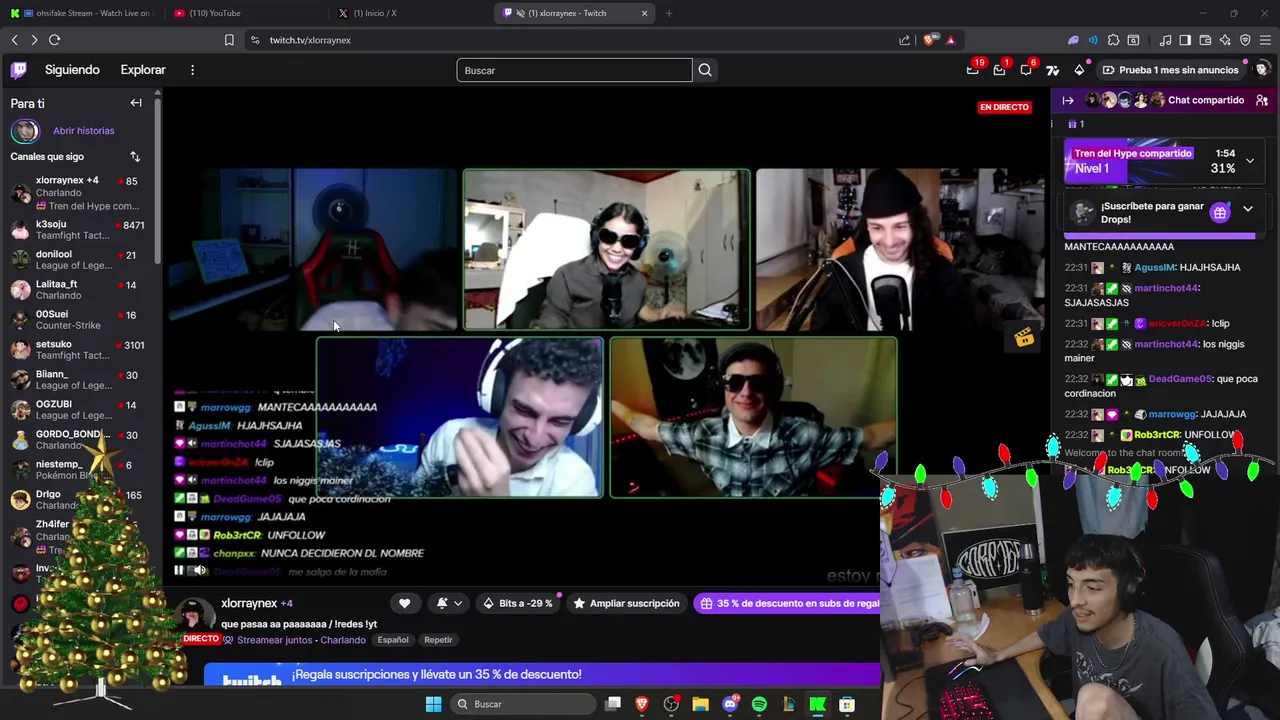Open File Explorer from the taskbar
1280x720 pixels.
[700, 704]
